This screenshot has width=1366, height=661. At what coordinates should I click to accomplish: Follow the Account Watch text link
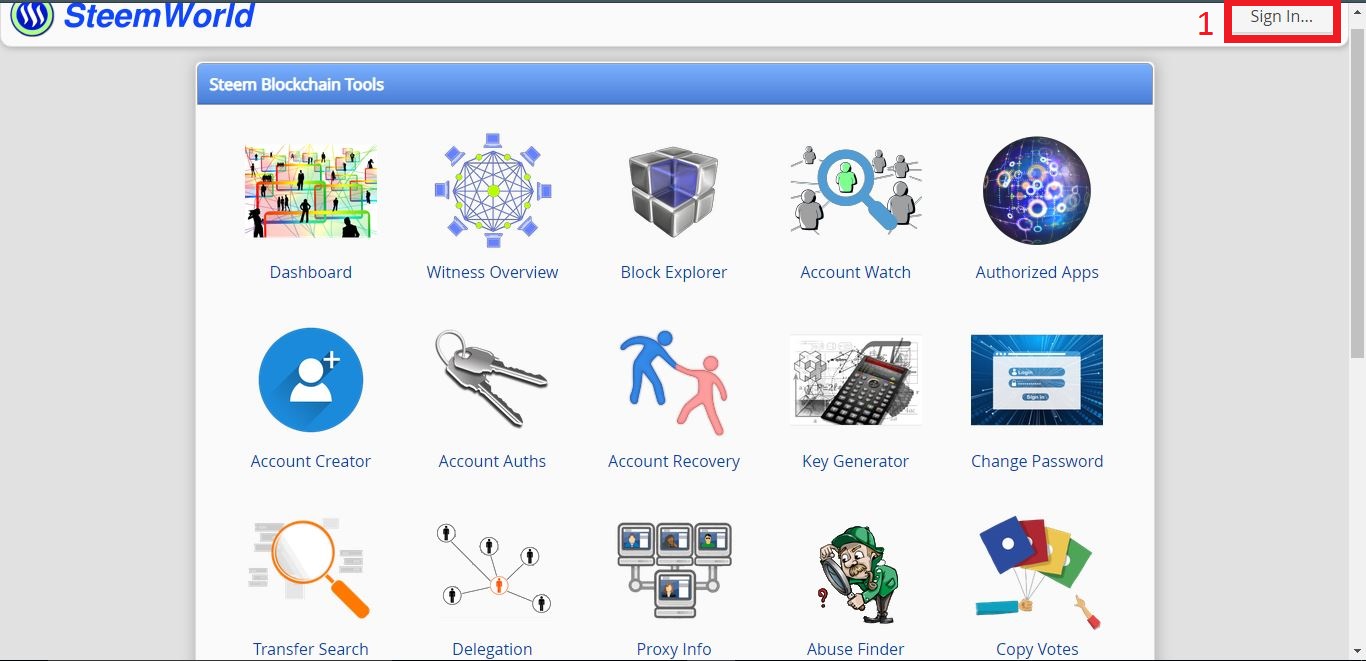[855, 272]
